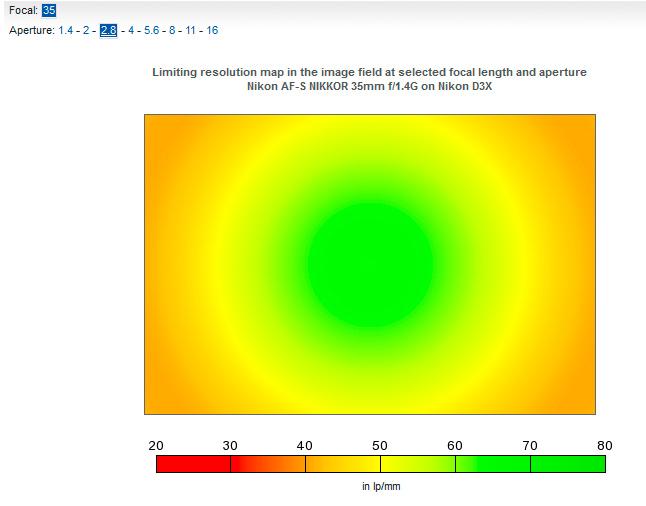Click the 20-30 red legend segment
Viewport: 646px width, 506px height.
coord(193,464)
